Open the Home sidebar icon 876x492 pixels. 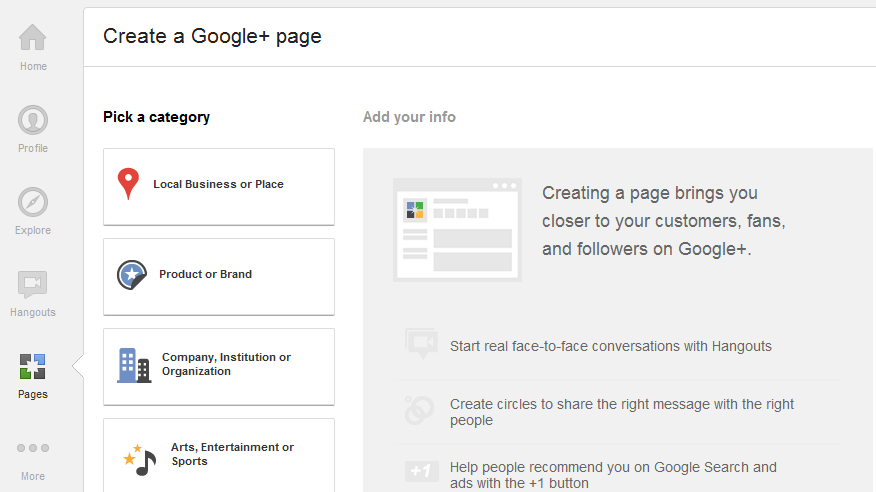[32, 37]
